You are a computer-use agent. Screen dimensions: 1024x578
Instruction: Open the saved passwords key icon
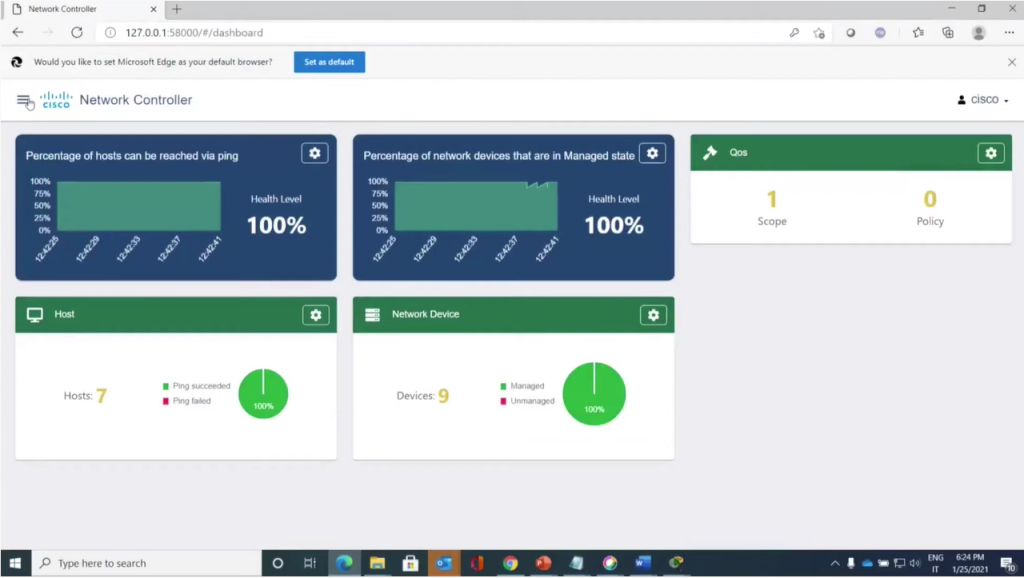click(x=794, y=33)
